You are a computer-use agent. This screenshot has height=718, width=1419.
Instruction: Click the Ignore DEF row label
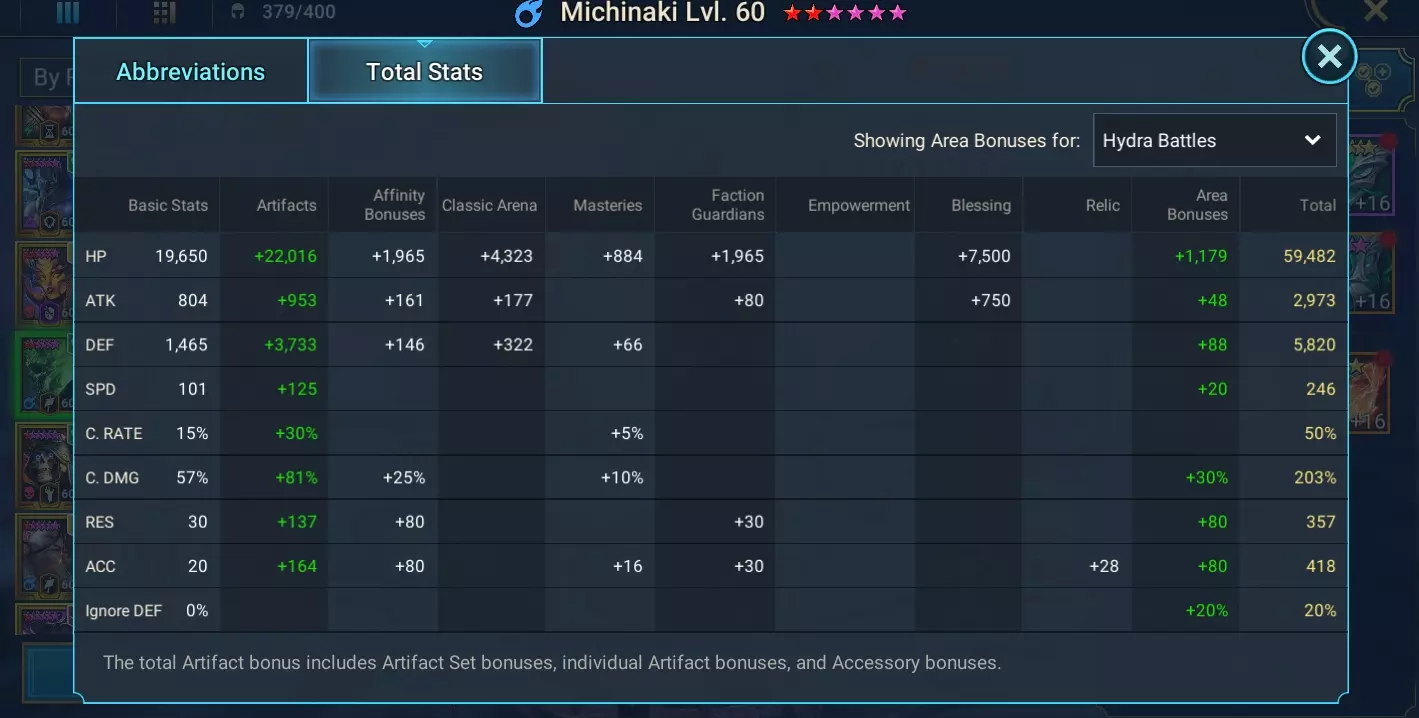pos(124,610)
